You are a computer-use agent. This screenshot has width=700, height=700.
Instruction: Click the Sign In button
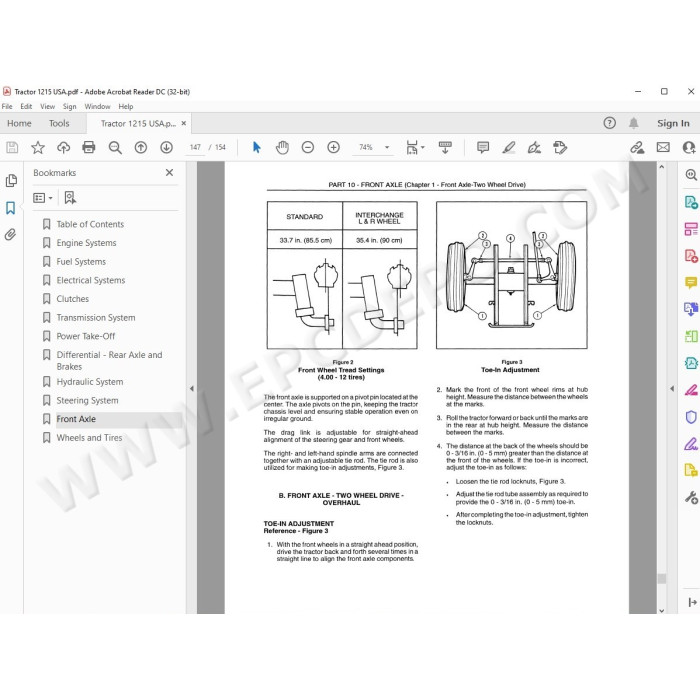point(673,123)
